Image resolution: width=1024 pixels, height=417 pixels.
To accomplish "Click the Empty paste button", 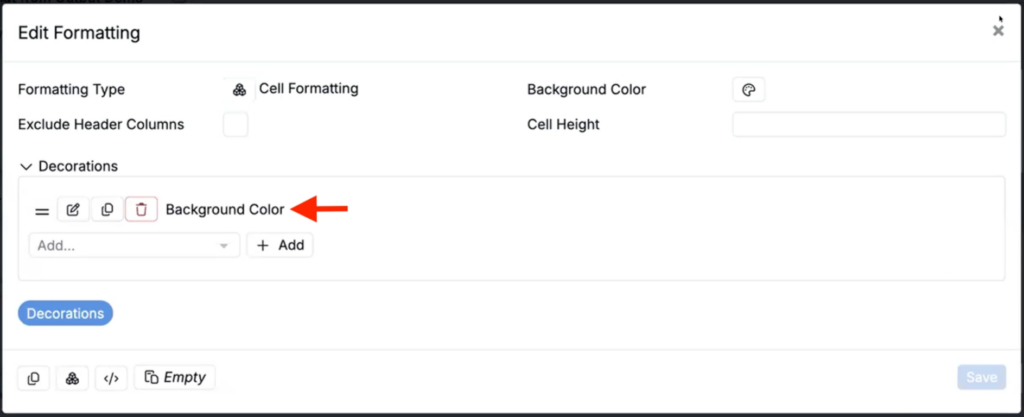I will [x=174, y=377].
